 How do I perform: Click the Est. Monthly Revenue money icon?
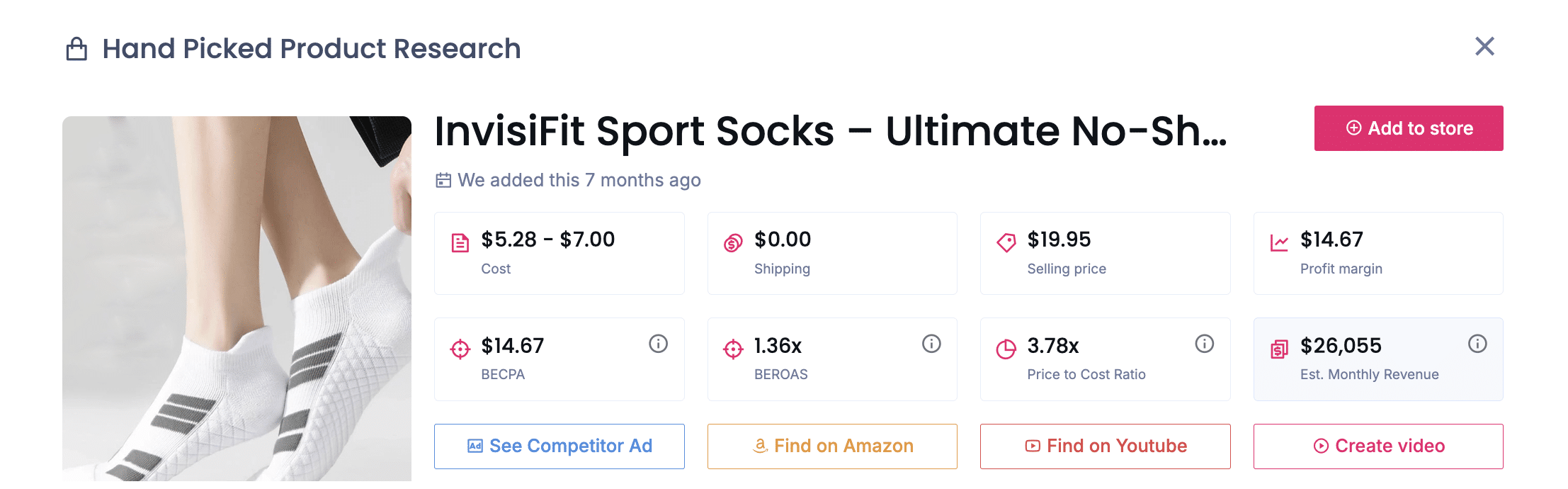click(x=1279, y=348)
